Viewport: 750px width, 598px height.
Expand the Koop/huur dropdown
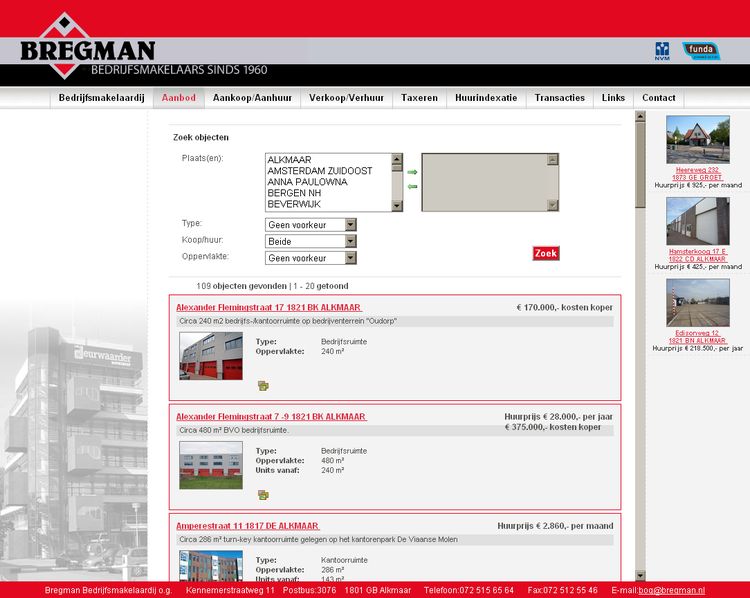point(310,241)
